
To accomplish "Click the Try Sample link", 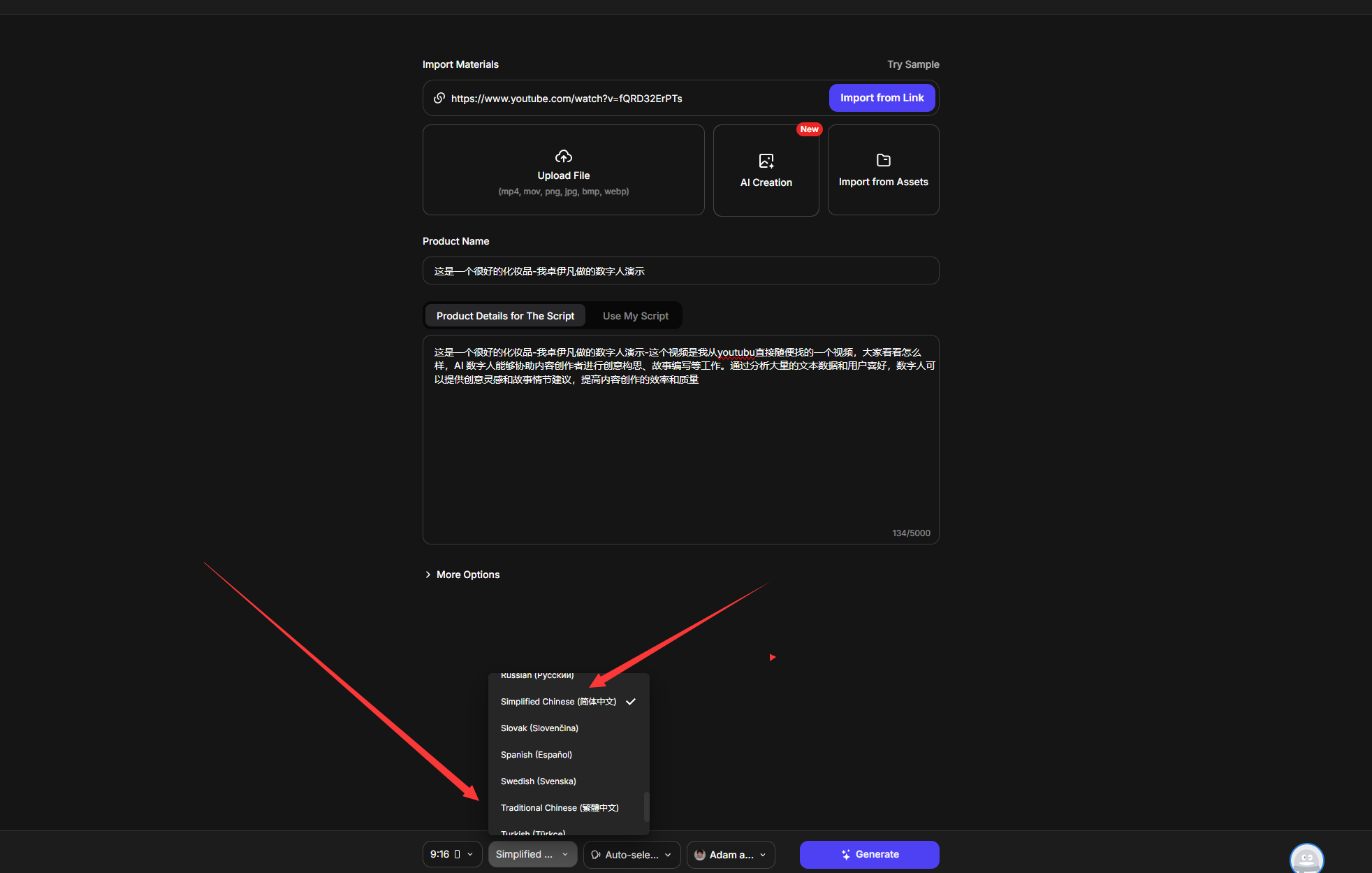I will [x=912, y=64].
